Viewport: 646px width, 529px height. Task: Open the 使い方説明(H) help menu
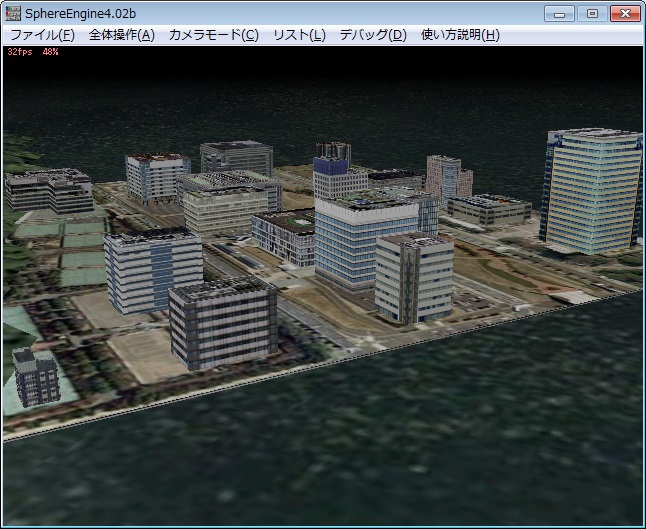(460, 34)
